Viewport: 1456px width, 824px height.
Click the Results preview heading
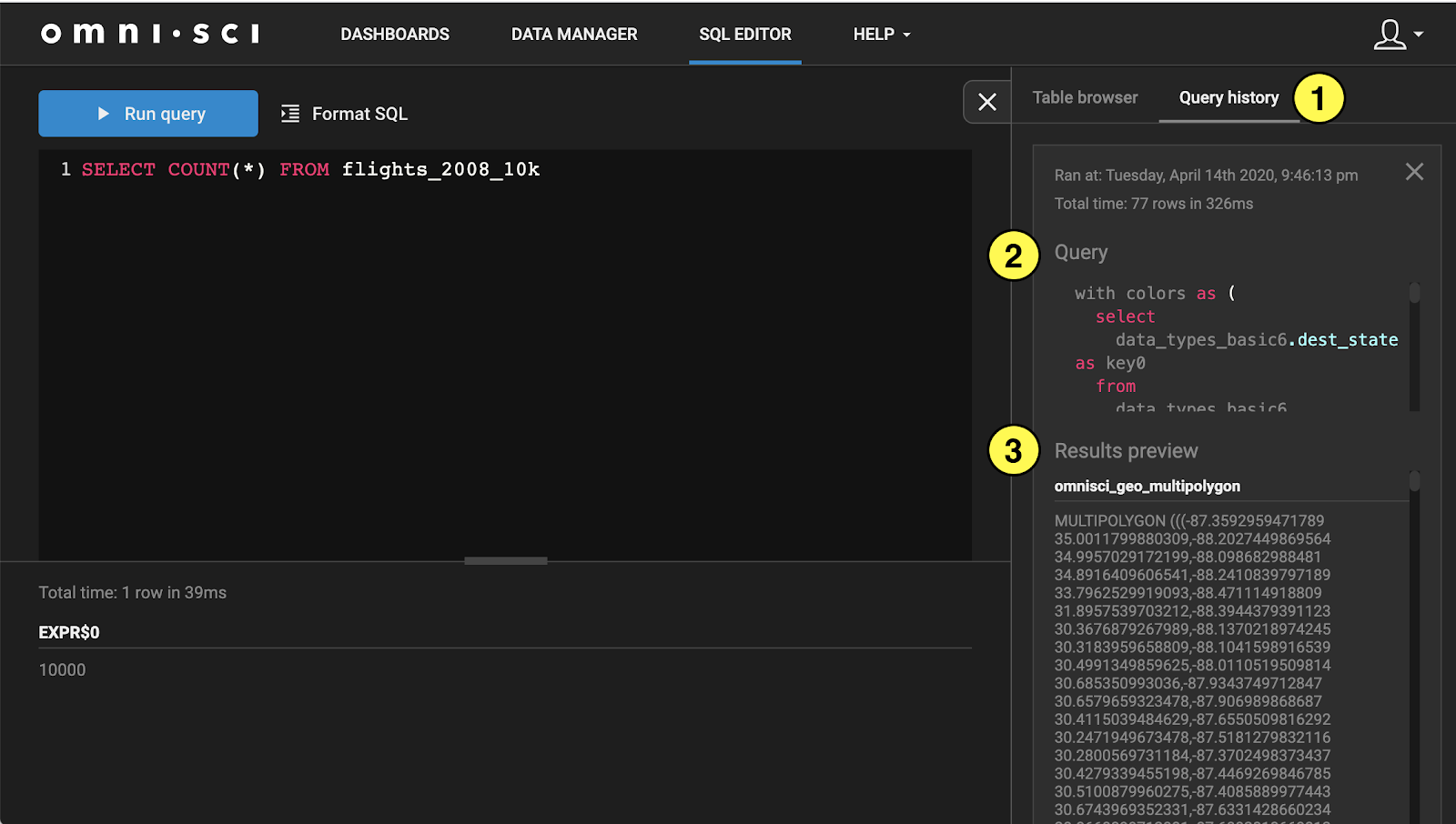coord(1126,451)
